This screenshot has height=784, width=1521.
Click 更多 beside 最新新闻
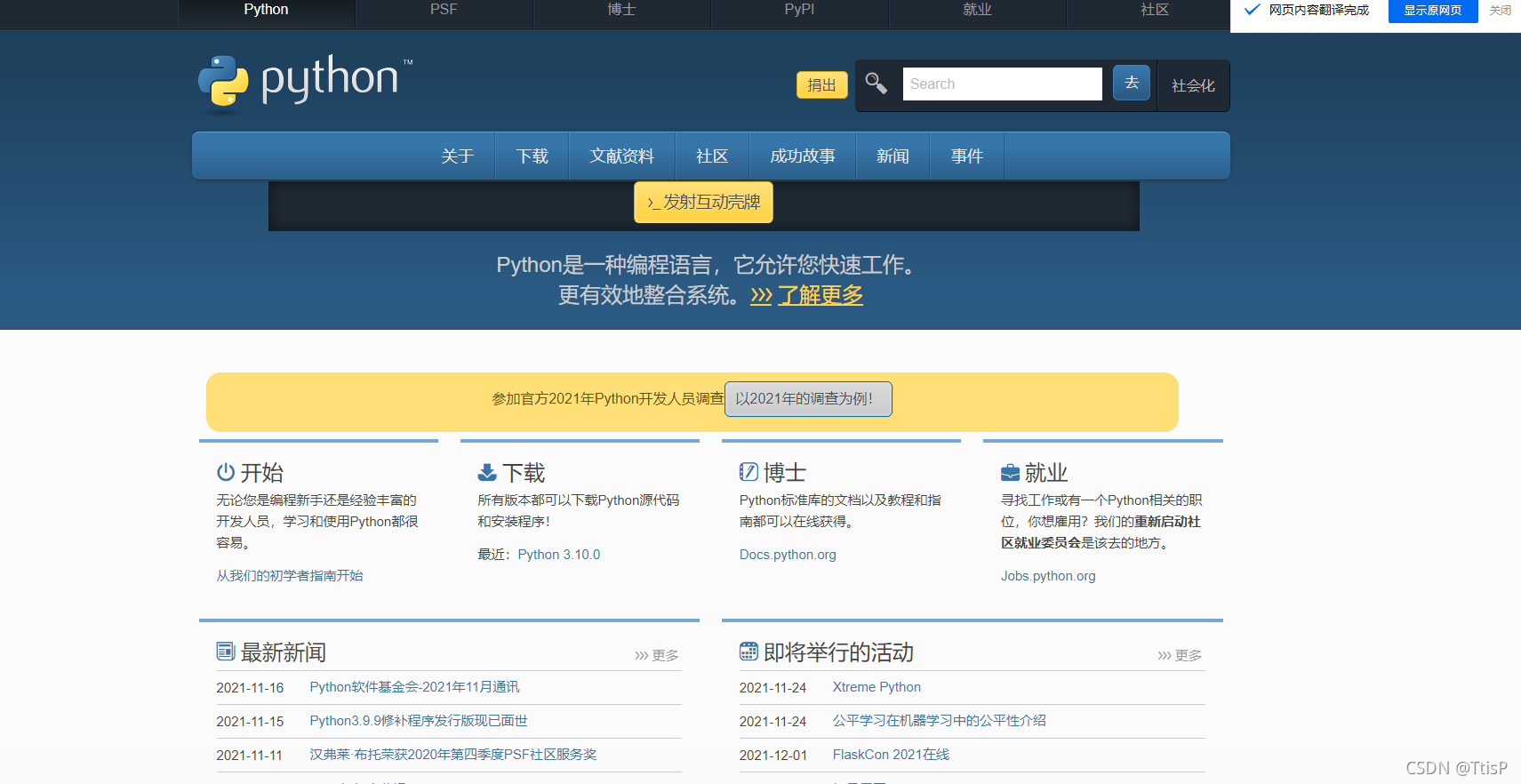pyautogui.click(x=657, y=655)
